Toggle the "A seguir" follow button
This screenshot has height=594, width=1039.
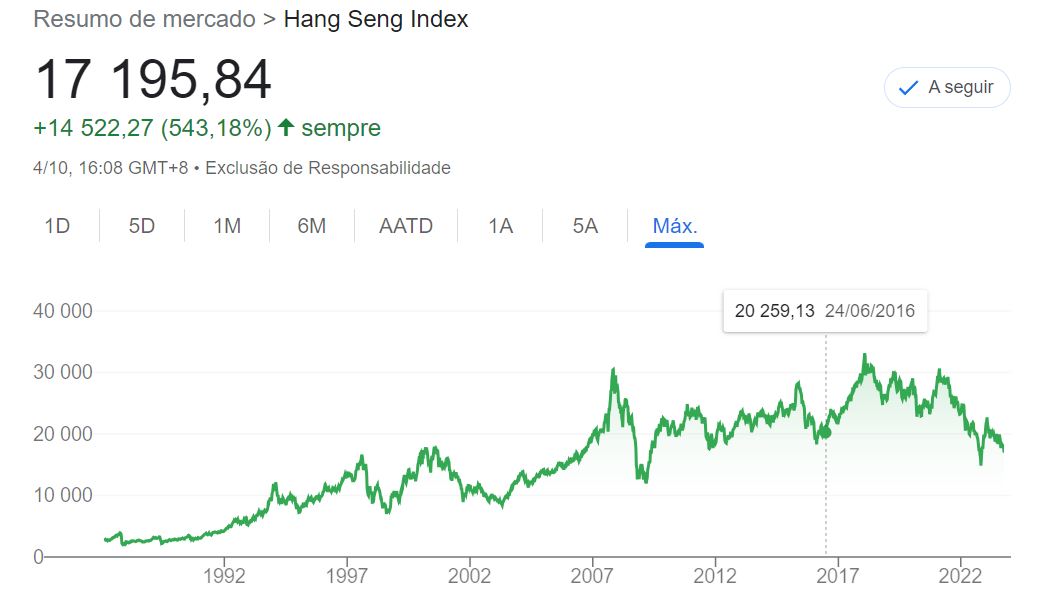tap(946, 88)
